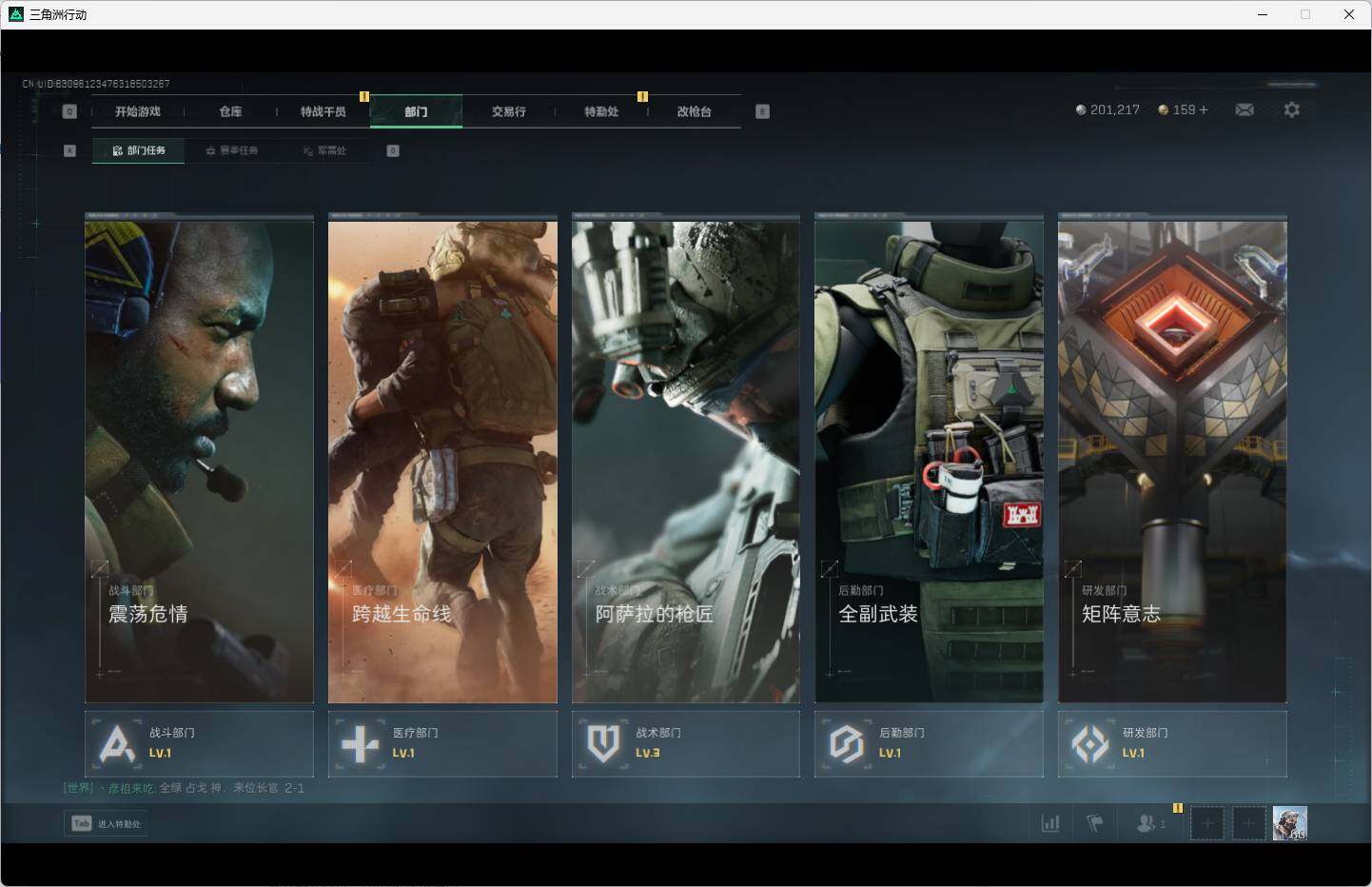1372x887 pixels.
Task: Click the 医疗部门 cross icon
Action: point(360,743)
